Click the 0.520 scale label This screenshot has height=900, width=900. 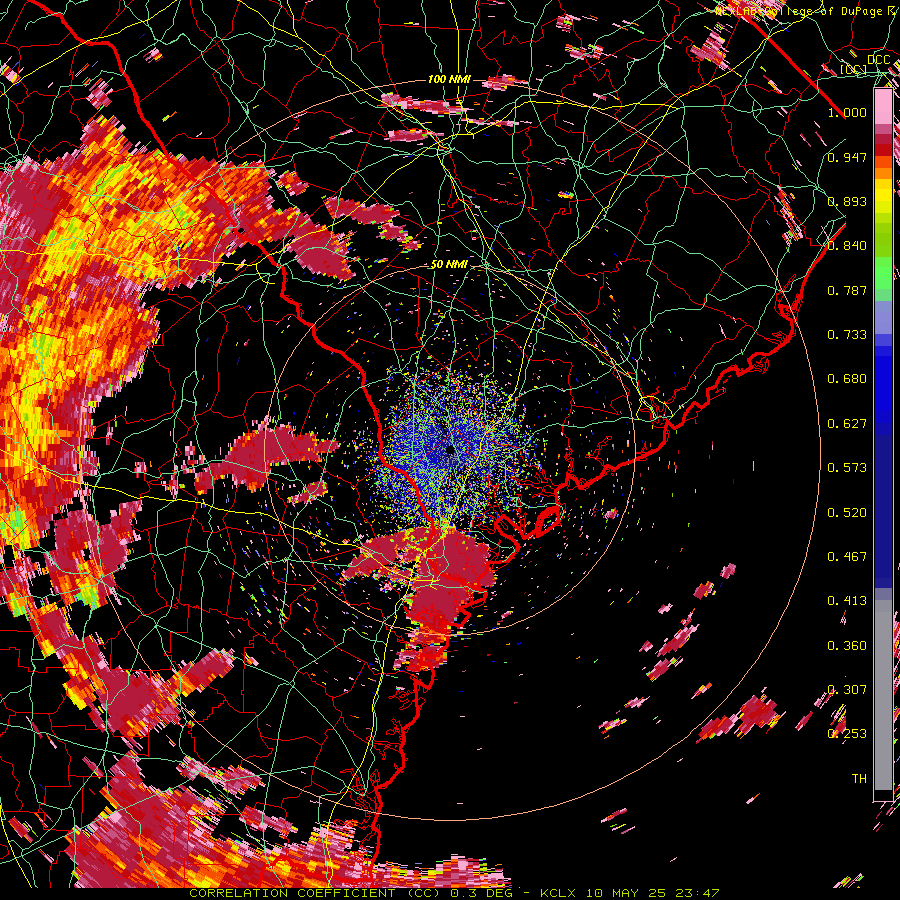pos(847,513)
